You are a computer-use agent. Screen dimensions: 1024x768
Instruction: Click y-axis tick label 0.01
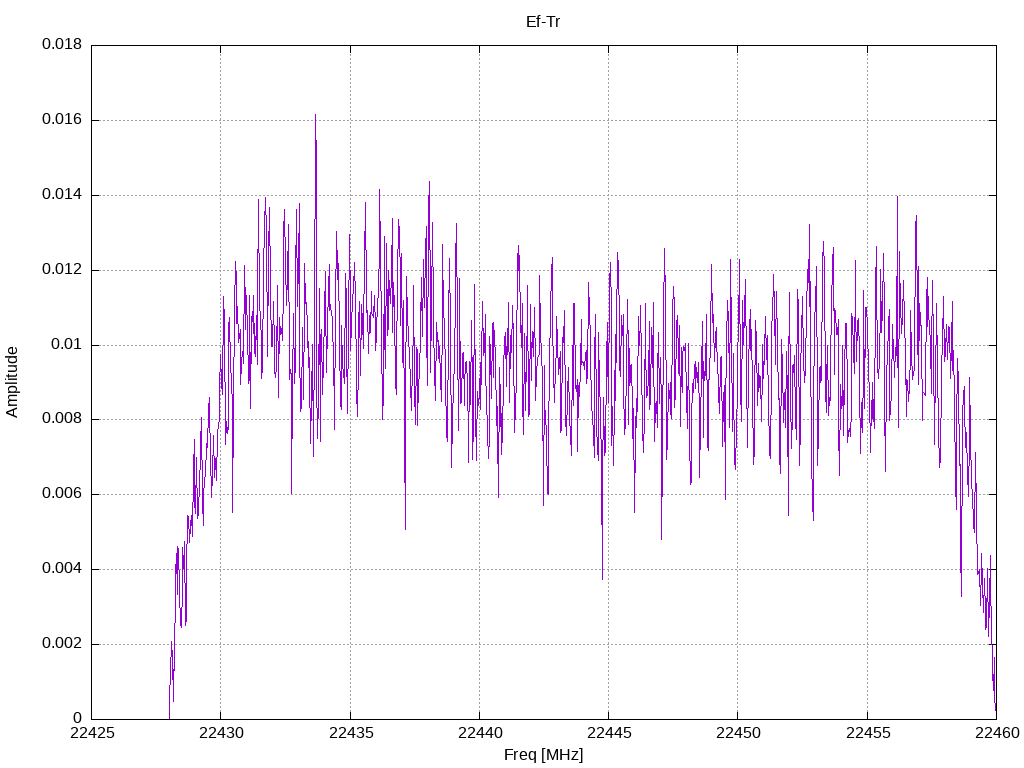coord(67,344)
